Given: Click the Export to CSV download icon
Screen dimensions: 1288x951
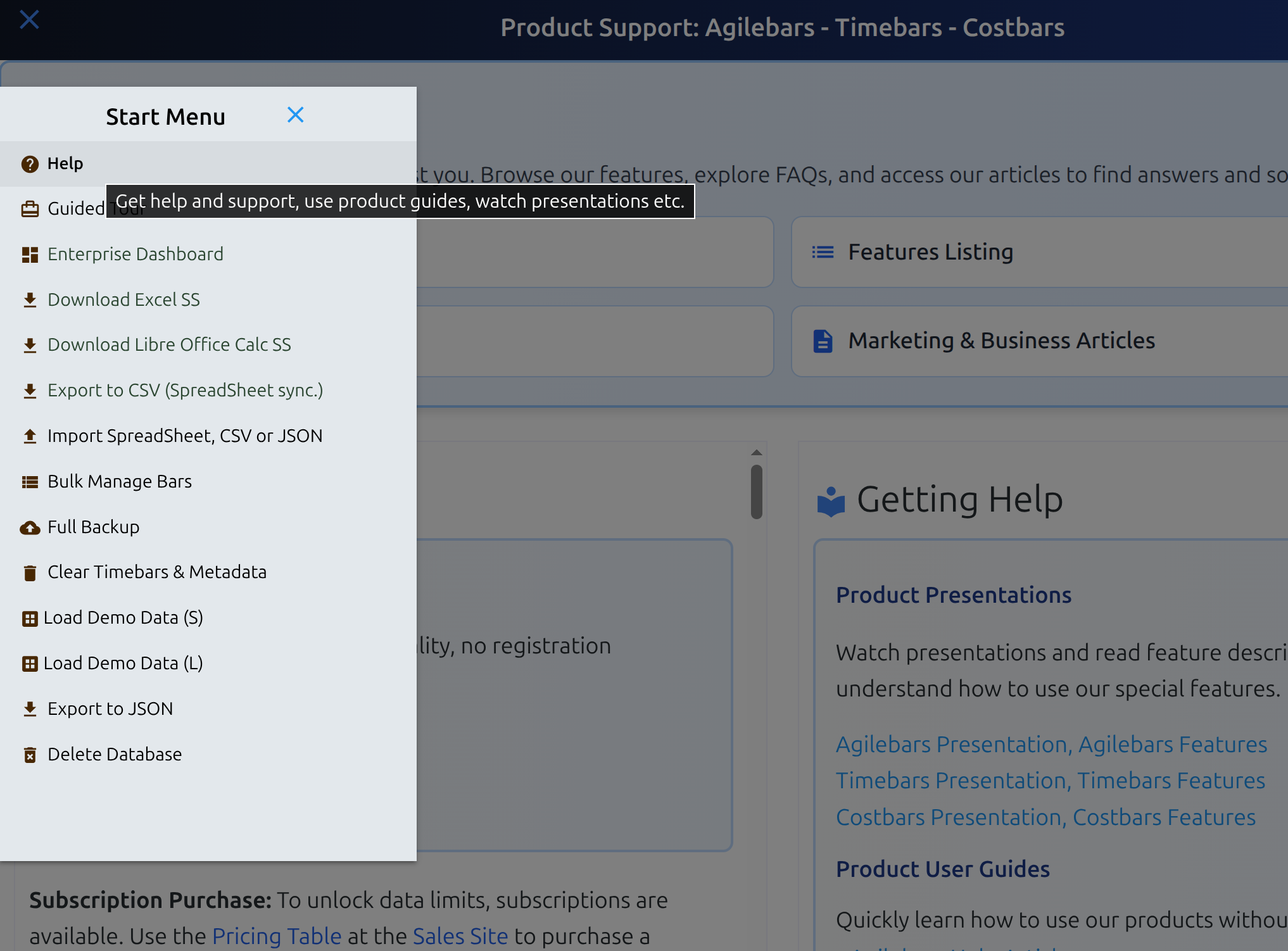Looking at the screenshot, I should click(30, 391).
